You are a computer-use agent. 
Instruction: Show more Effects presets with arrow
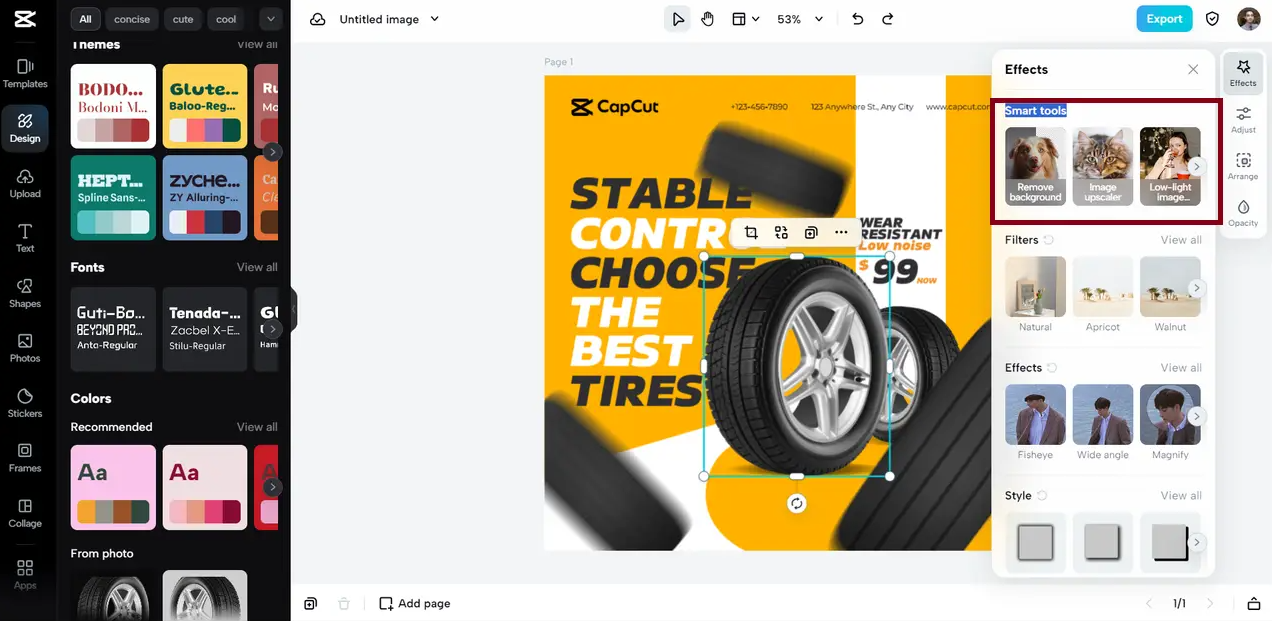(x=1197, y=416)
